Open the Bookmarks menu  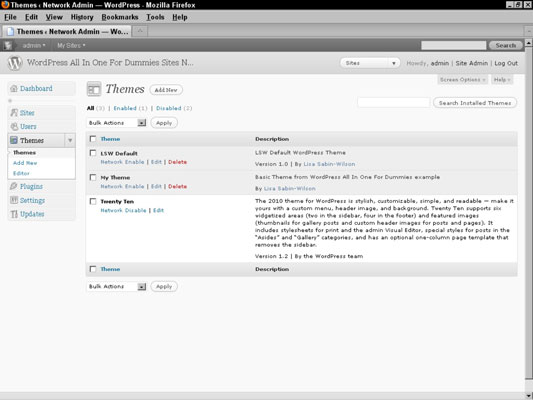pyautogui.click(x=120, y=17)
